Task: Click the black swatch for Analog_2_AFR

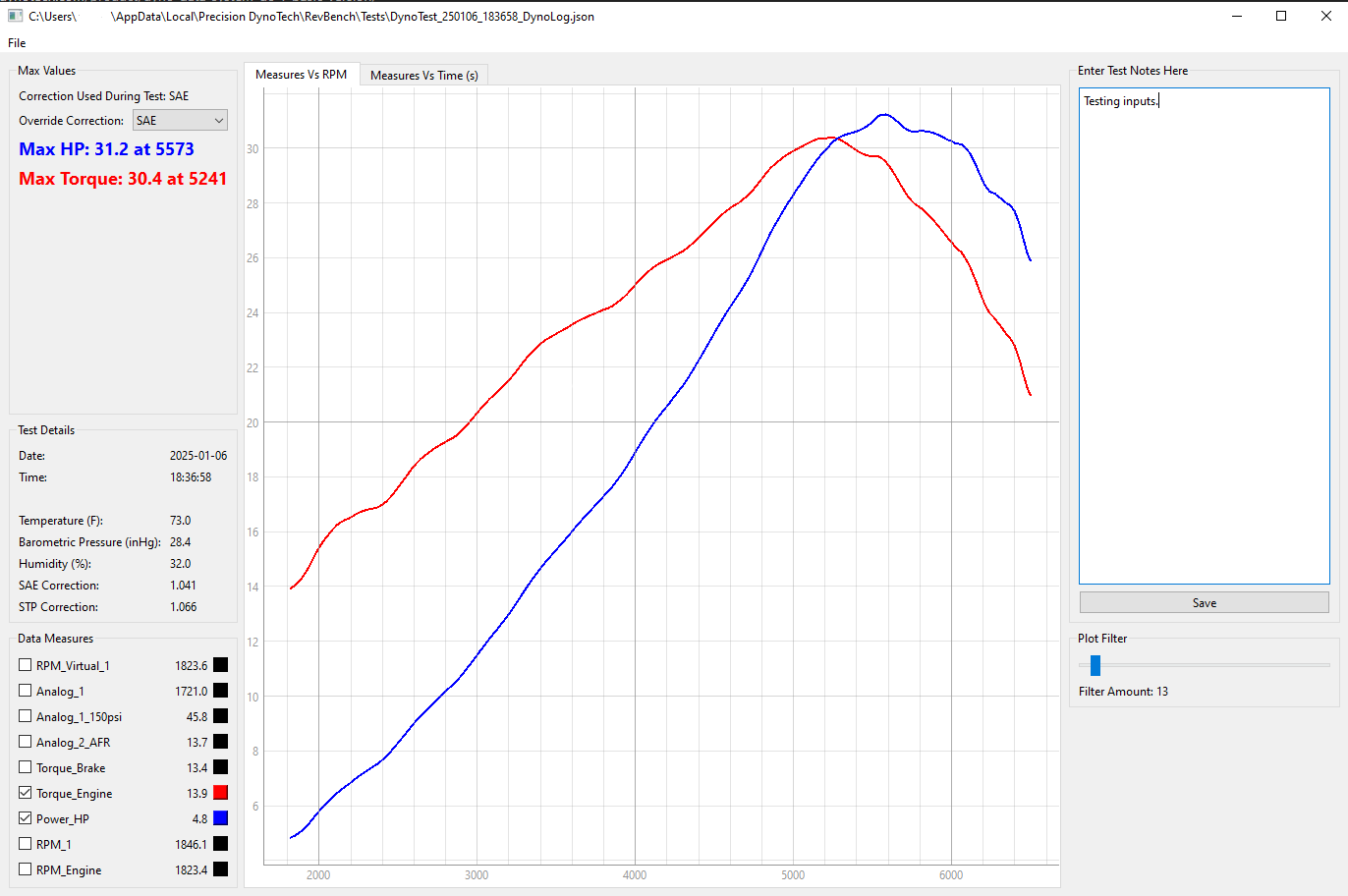Action: click(x=221, y=742)
